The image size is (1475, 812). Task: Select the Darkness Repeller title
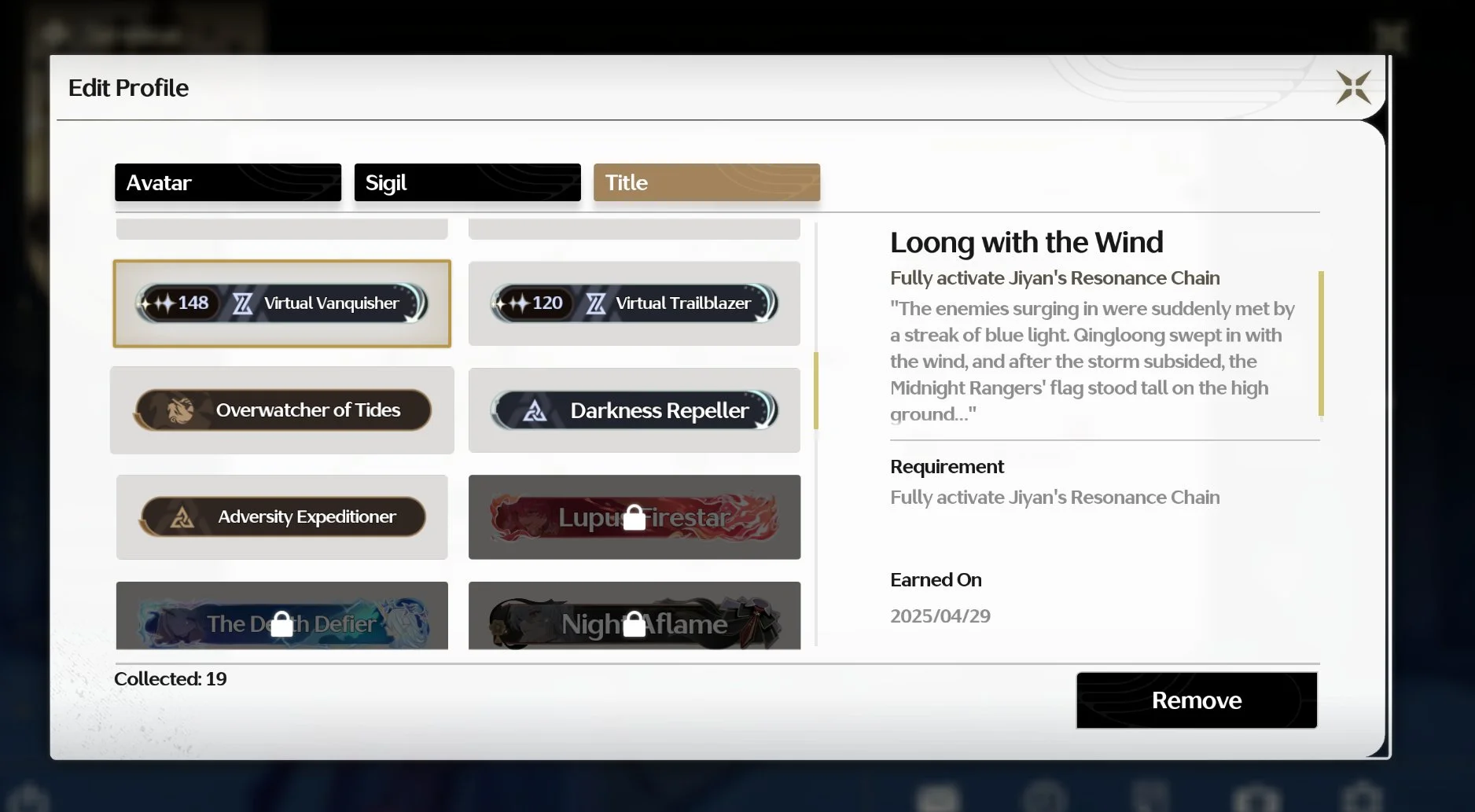634,410
